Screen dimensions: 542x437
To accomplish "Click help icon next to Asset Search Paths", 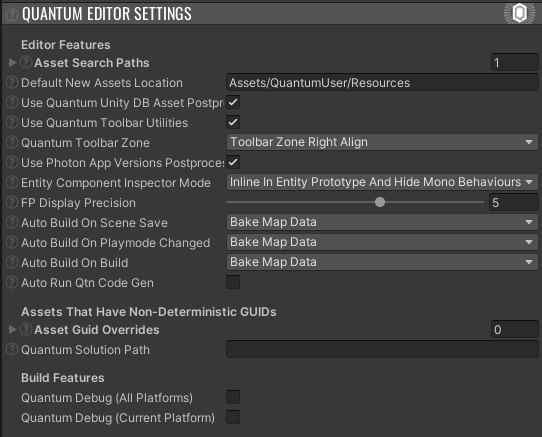I will (x=26, y=63).
